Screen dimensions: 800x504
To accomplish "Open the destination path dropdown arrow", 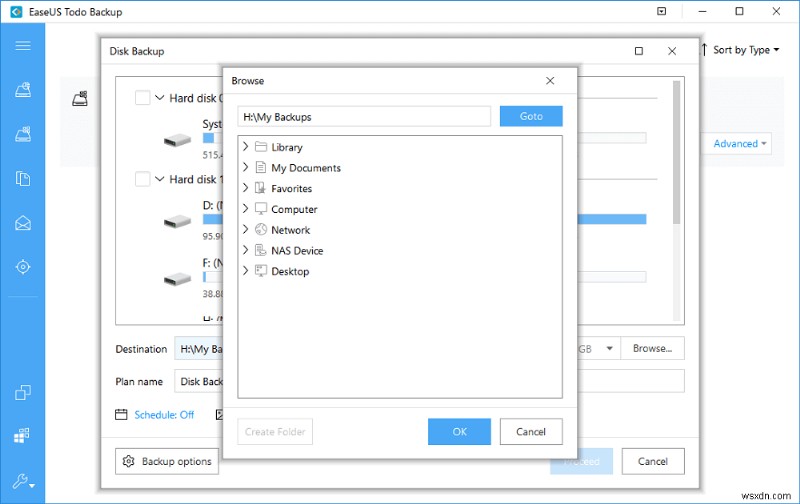I will 609,348.
